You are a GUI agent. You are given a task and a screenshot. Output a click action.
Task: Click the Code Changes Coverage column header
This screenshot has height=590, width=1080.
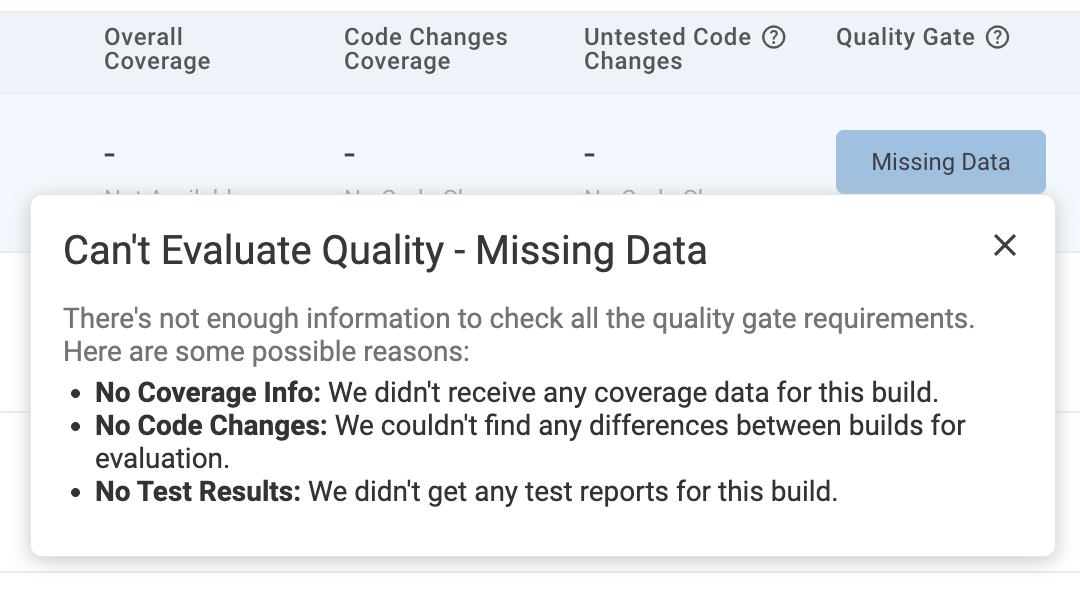425,49
